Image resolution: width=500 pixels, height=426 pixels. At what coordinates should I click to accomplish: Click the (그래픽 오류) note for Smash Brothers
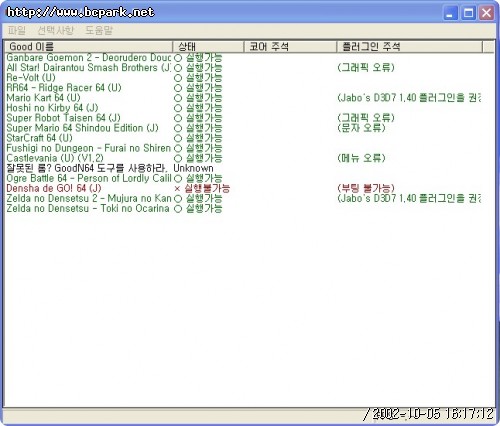pos(366,68)
